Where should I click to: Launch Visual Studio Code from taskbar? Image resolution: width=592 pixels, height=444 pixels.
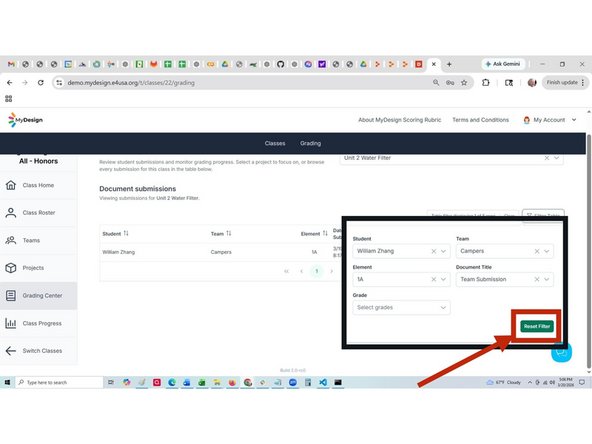[323, 382]
